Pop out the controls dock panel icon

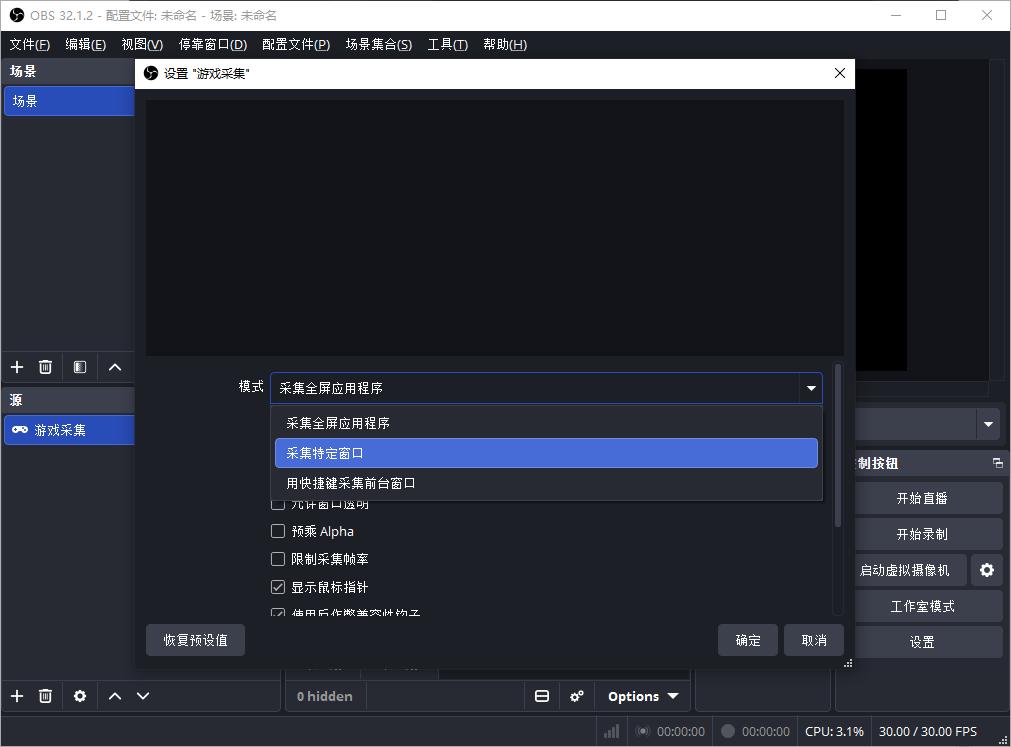997,463
